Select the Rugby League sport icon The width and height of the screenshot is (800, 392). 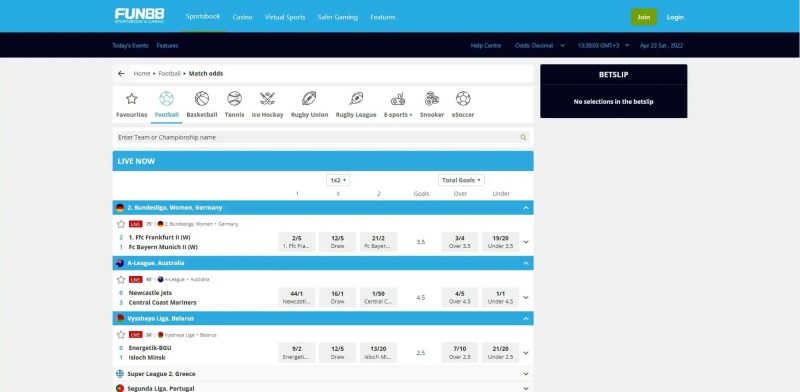click(356, 99)
